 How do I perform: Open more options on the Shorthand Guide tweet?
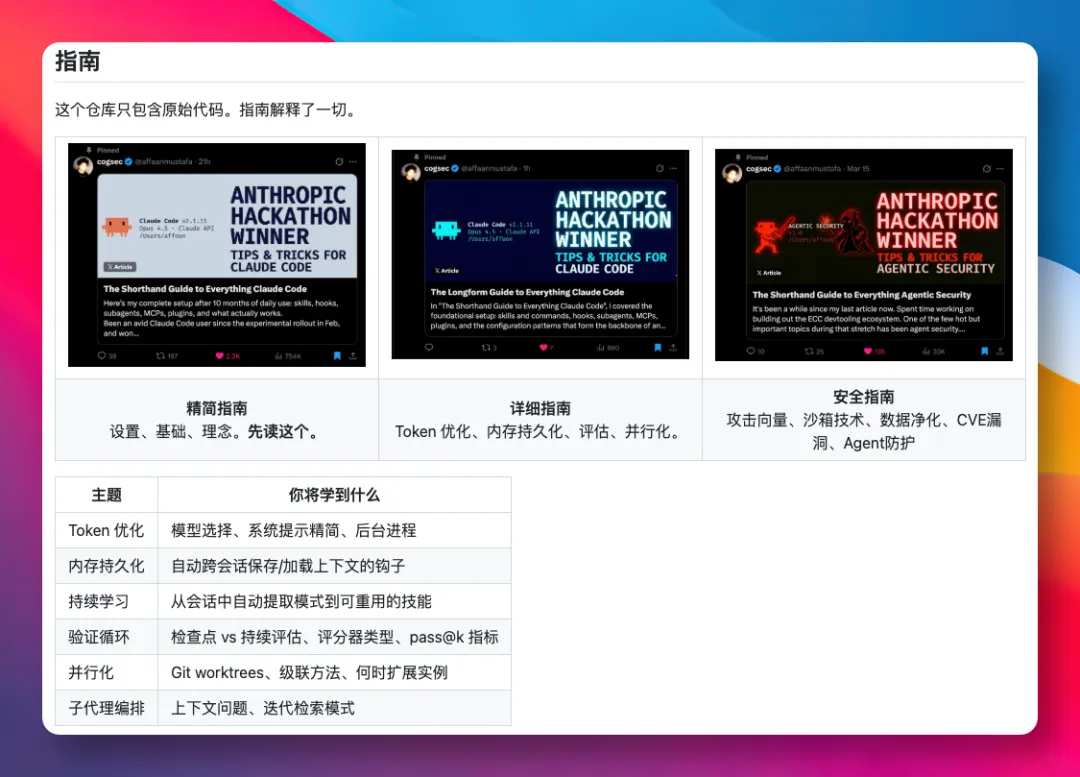tap(353, 161)
